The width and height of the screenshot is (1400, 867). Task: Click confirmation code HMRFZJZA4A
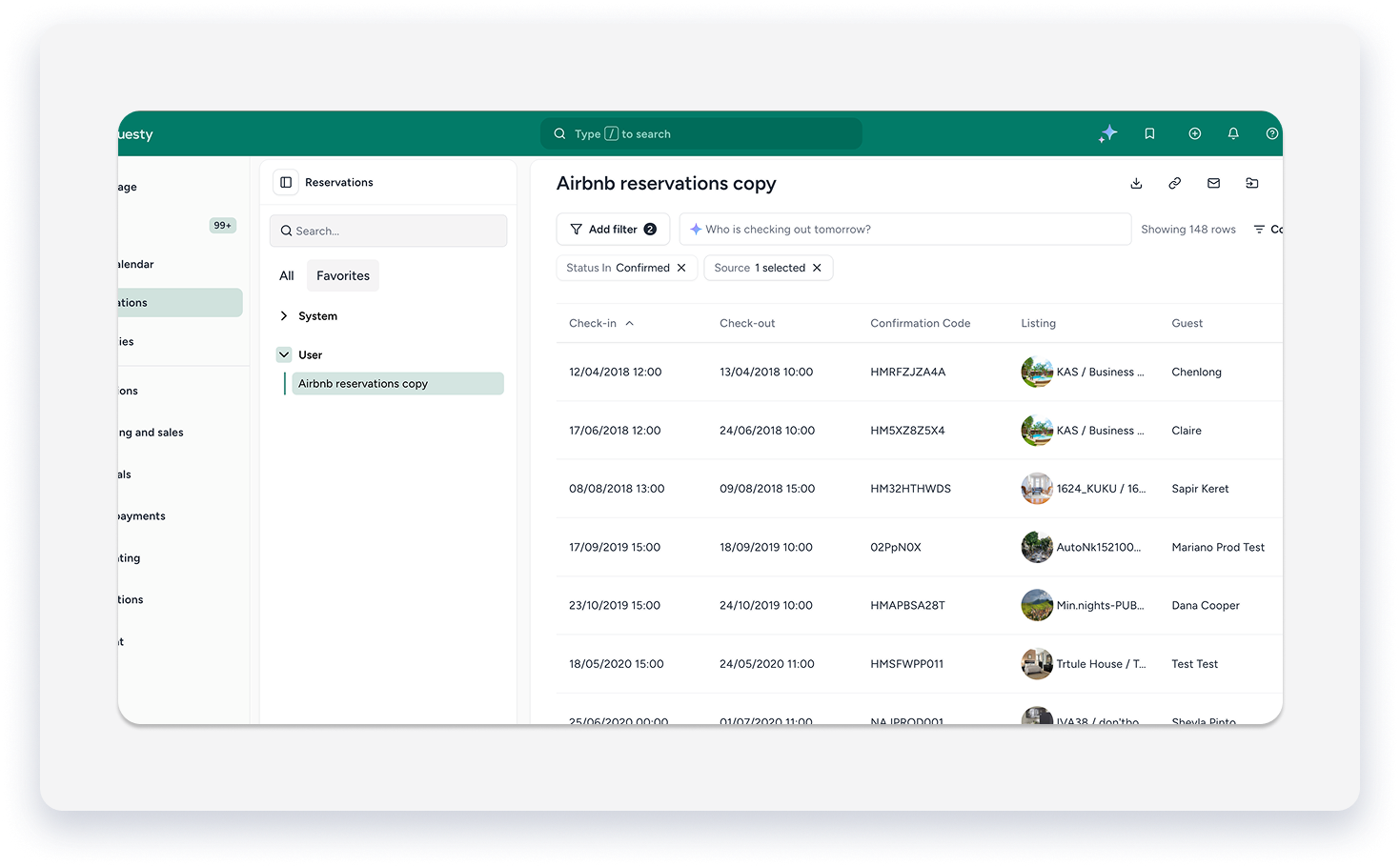(908, 372)
